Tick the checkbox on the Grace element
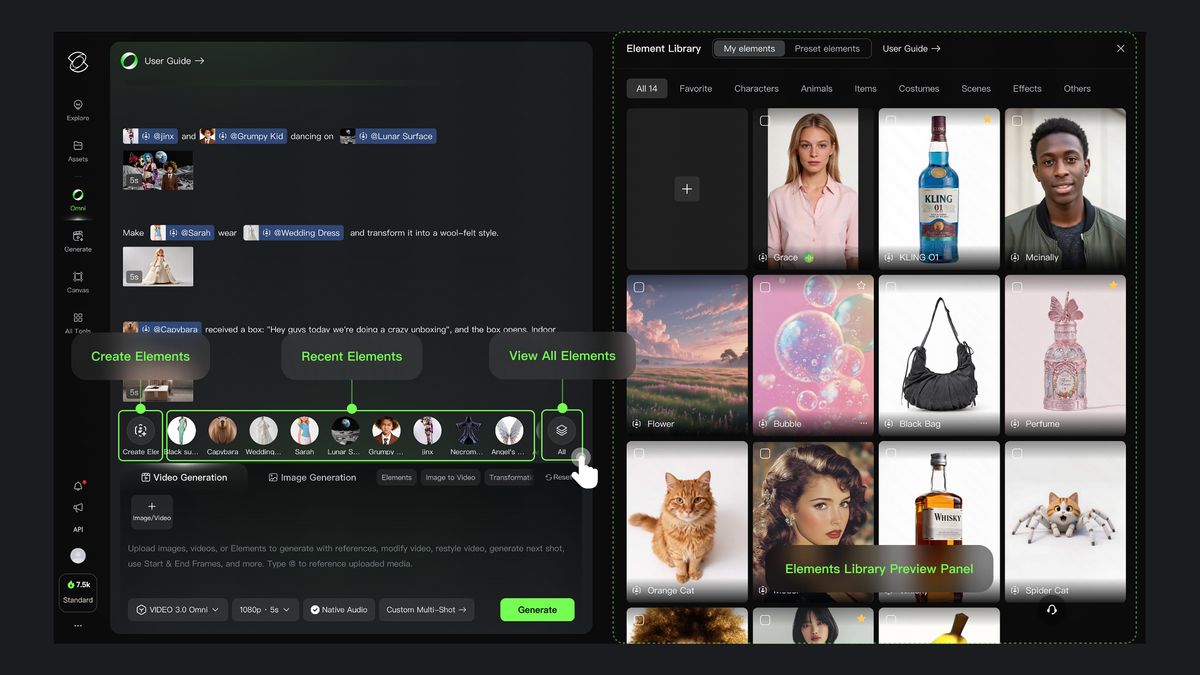 pyautogui.click(x=765, y=121)
